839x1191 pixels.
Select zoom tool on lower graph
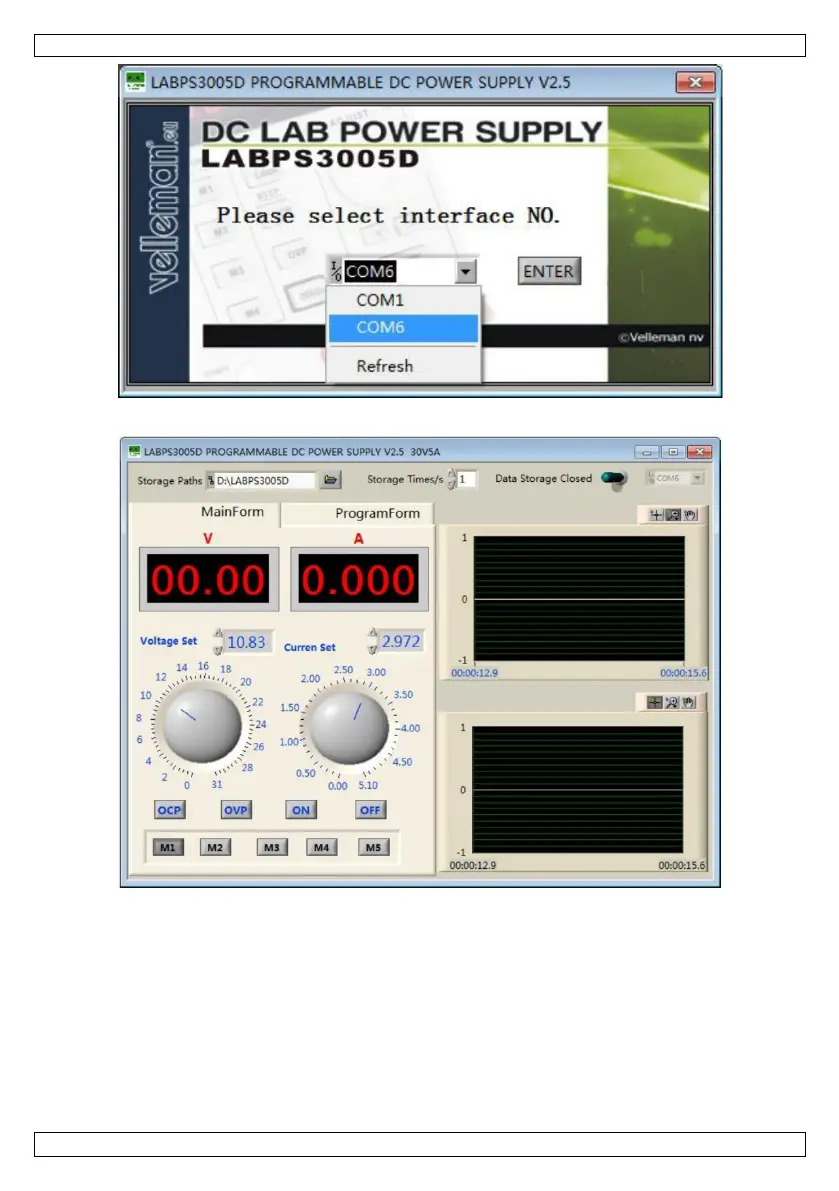coord(671,703)
